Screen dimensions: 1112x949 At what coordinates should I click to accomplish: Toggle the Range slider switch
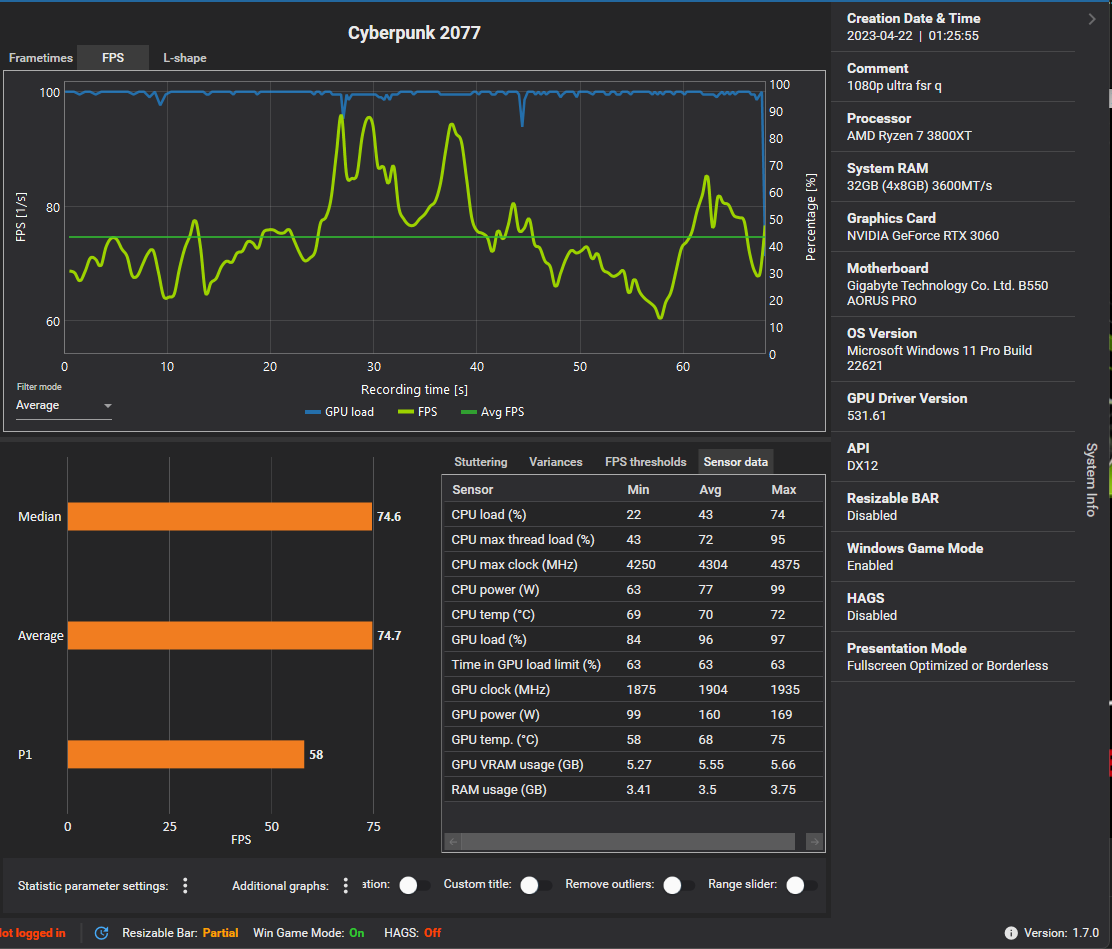coord(802,885)
